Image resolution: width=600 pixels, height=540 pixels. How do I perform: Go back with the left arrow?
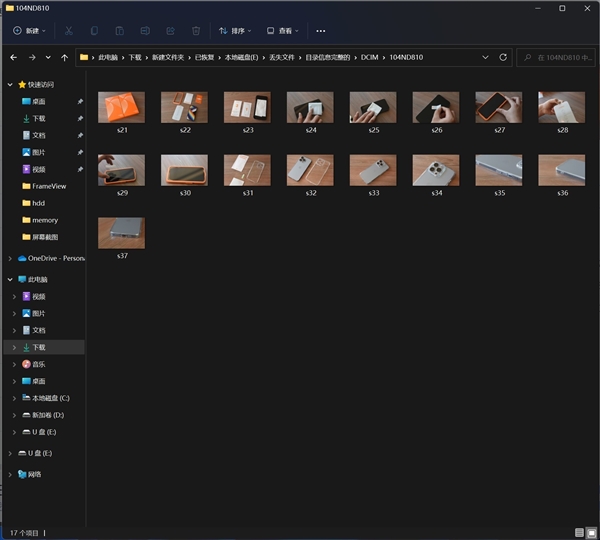coord(13,57)
